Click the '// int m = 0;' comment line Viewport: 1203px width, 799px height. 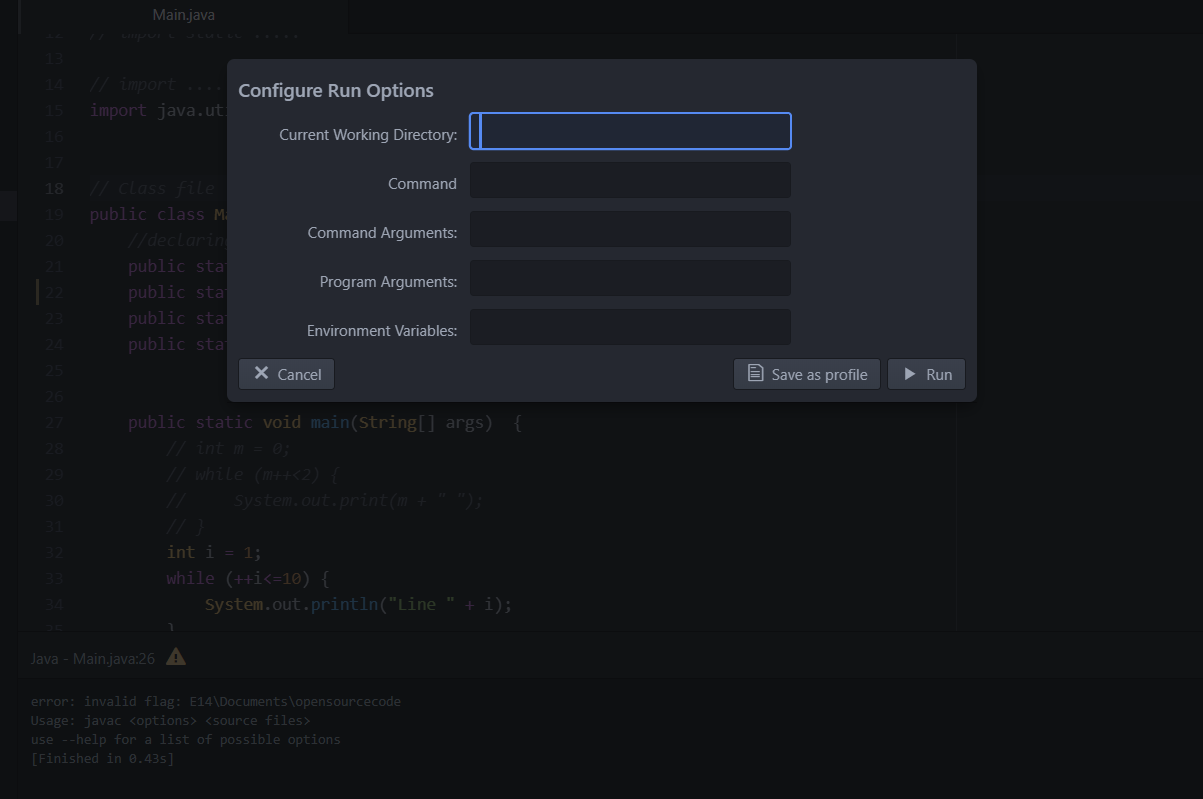(x=229, y=448)
